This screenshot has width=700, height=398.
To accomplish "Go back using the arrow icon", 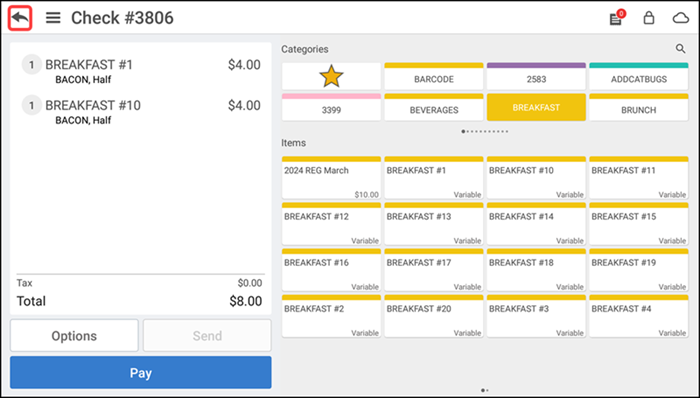I will point(20,18).
